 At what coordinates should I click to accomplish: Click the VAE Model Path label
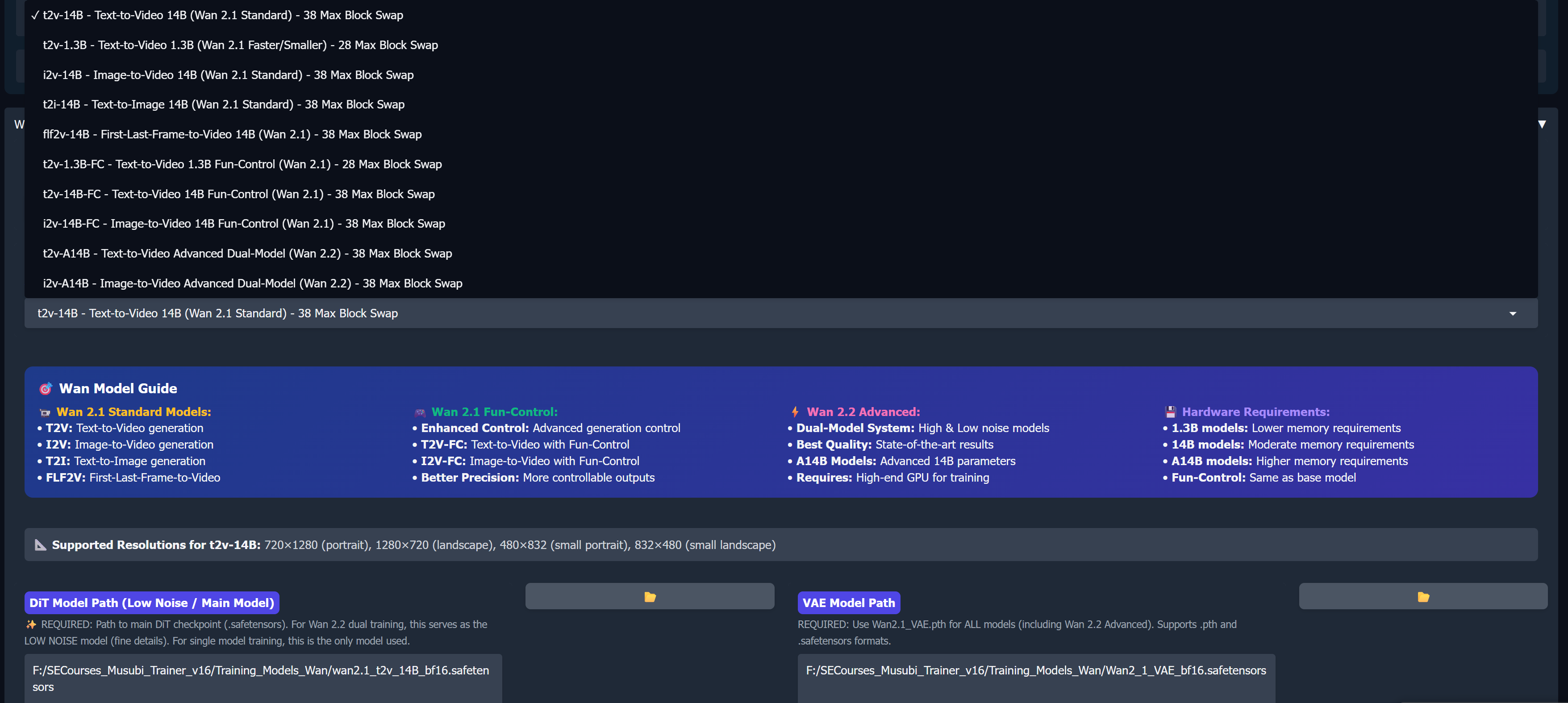click(849, 603)
